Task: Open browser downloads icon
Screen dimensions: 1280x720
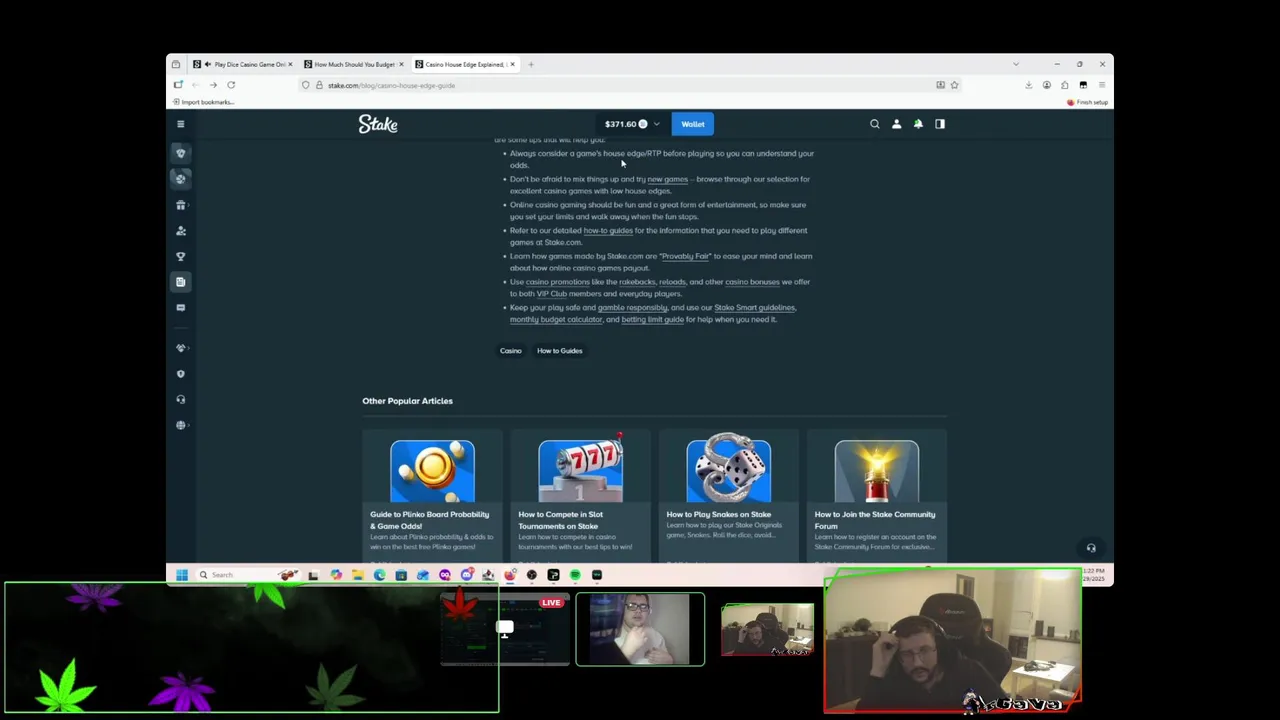Action: [x=1028, y=85]
